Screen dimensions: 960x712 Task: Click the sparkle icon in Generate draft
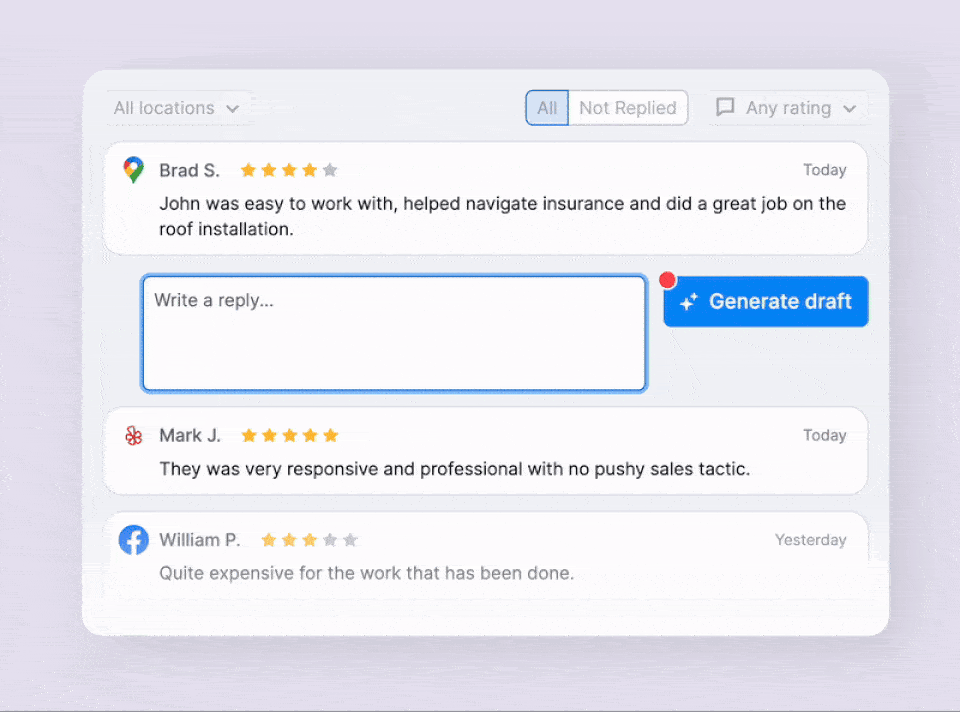click(689, 301)
